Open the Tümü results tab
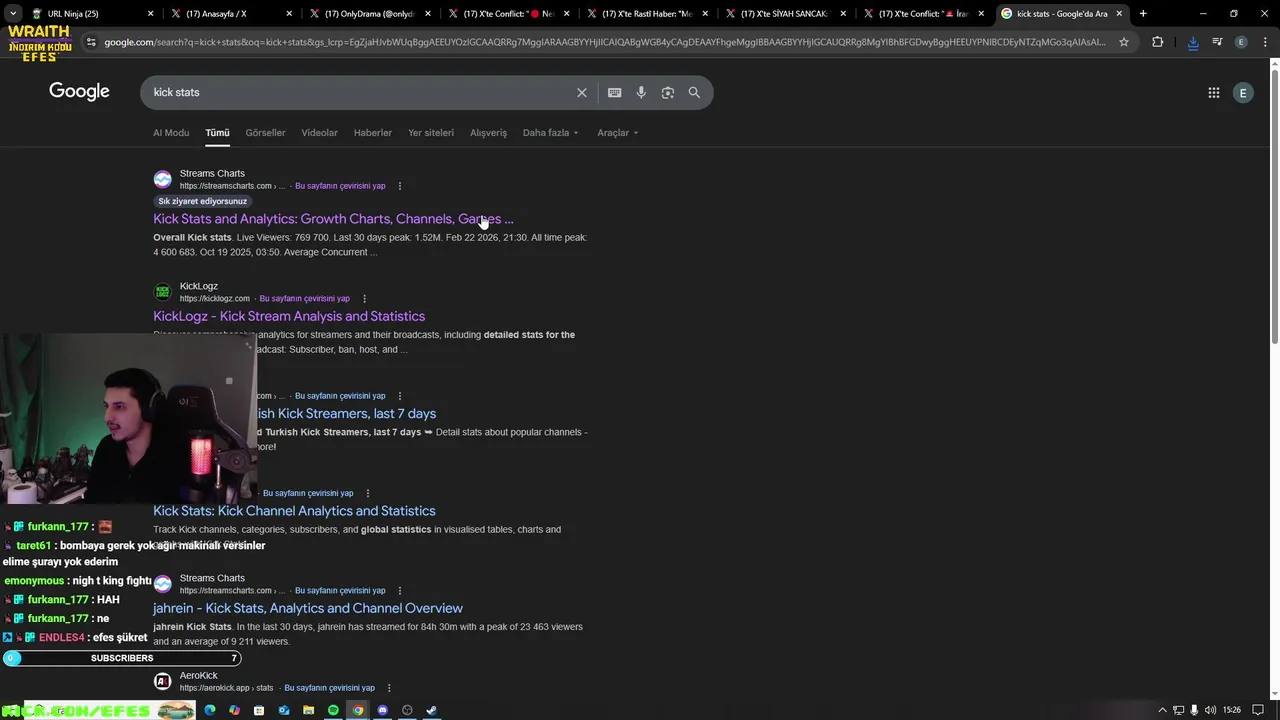 point(217,133)
